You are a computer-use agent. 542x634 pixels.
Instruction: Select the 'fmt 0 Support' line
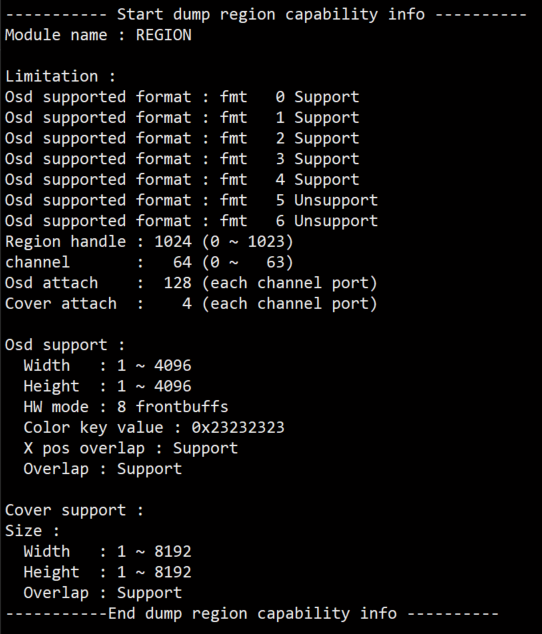tap(182, 97)
